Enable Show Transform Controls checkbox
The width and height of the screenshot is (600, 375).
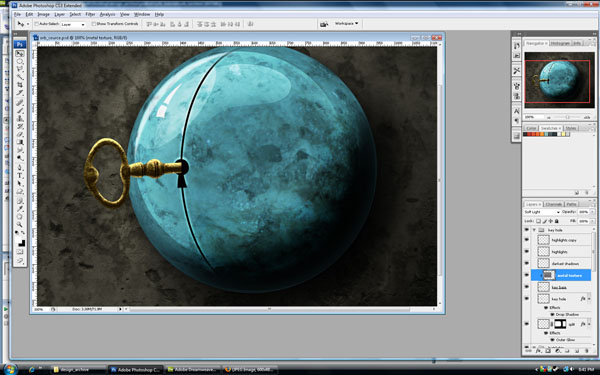(94, 24)
